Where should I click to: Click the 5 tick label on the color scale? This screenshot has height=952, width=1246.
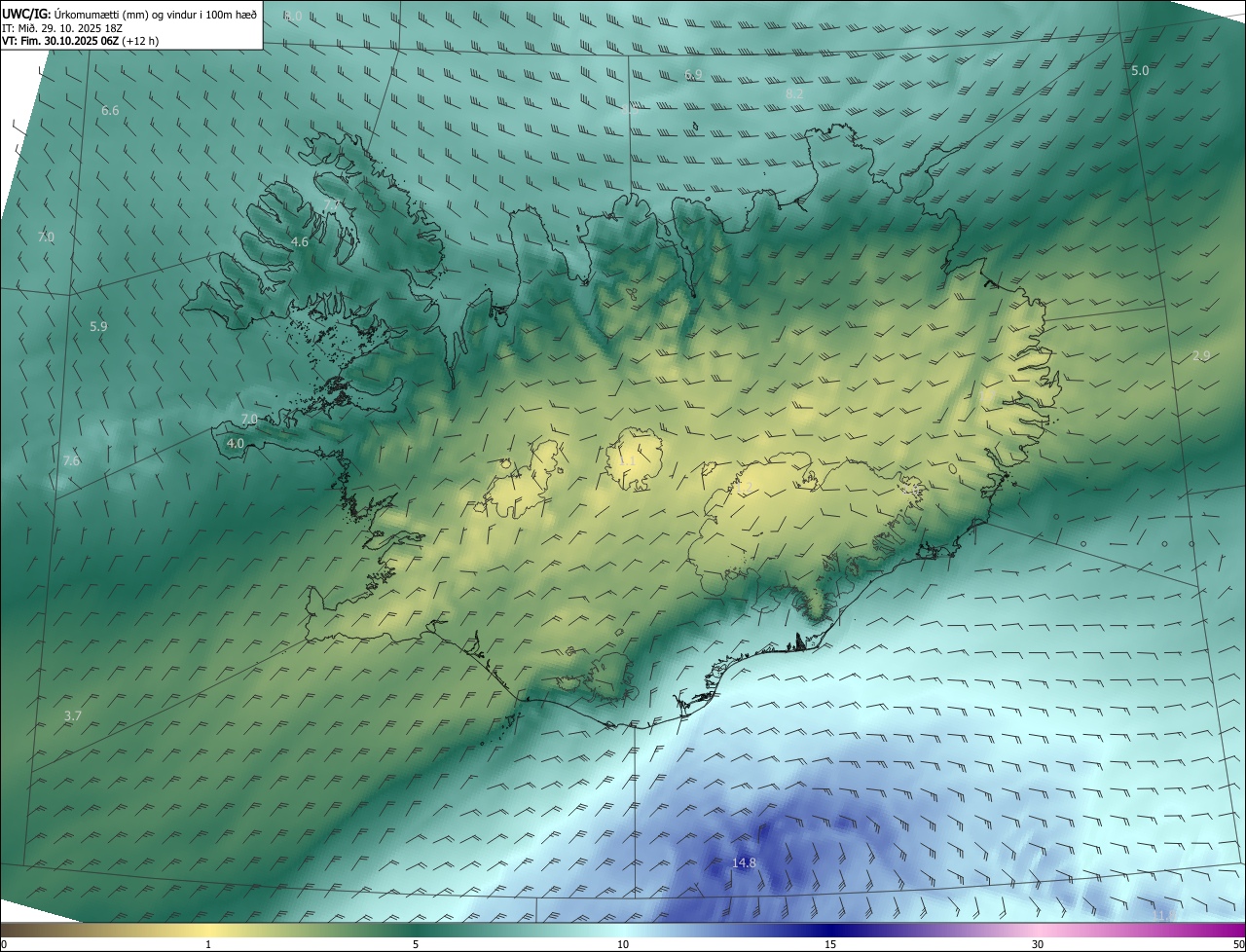pos(416,945)
